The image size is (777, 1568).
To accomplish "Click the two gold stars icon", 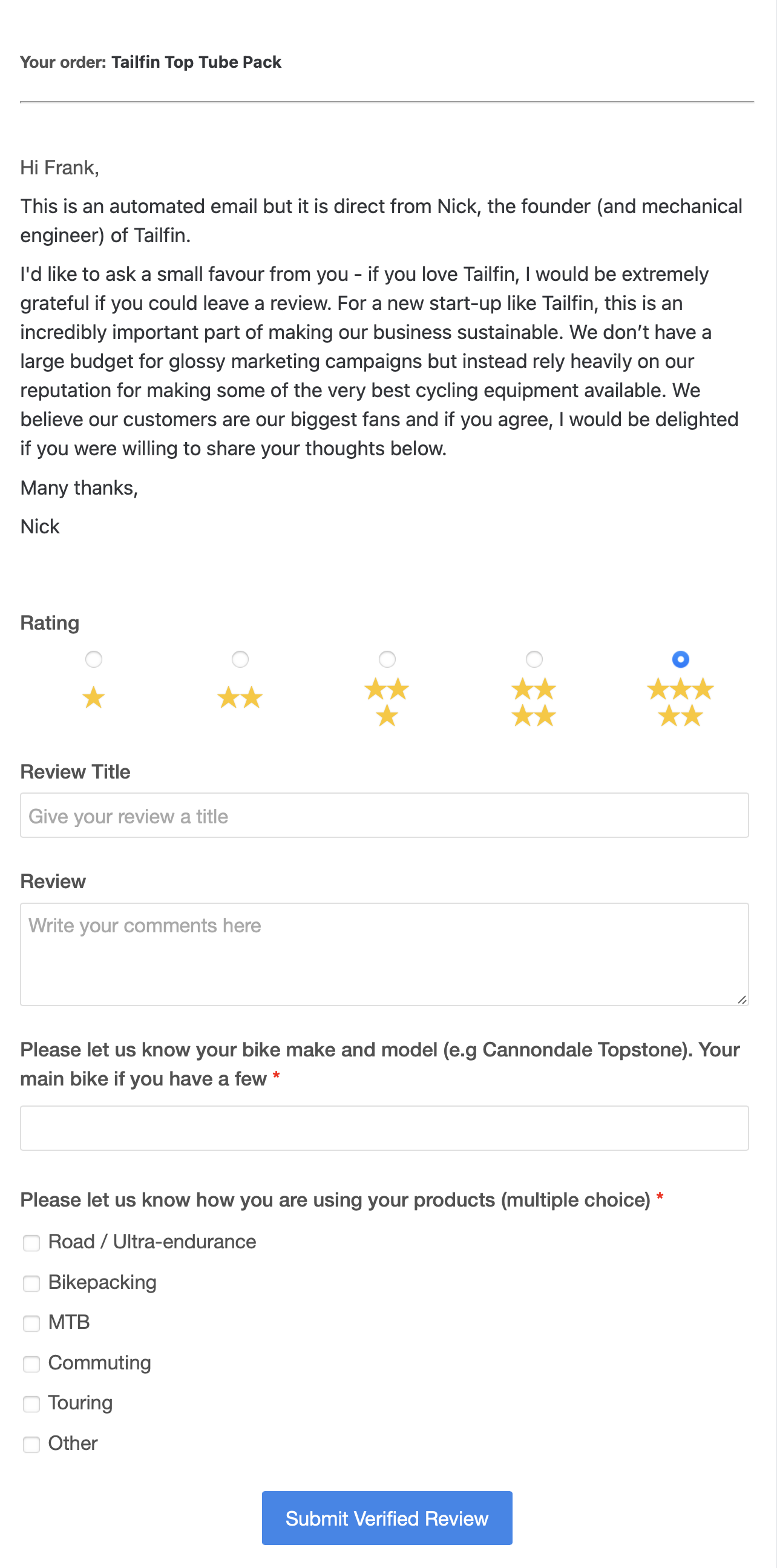I will tap(240, 697).
